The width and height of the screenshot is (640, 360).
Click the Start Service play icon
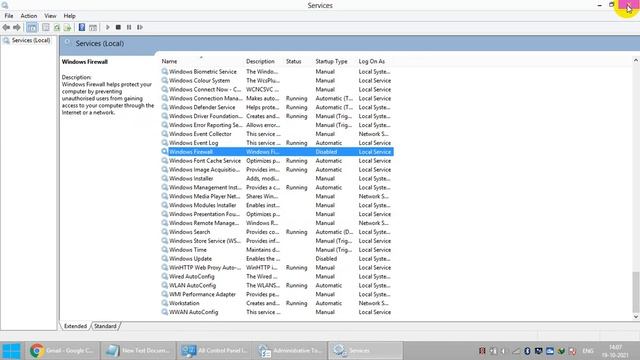click(x=108, y=27)
